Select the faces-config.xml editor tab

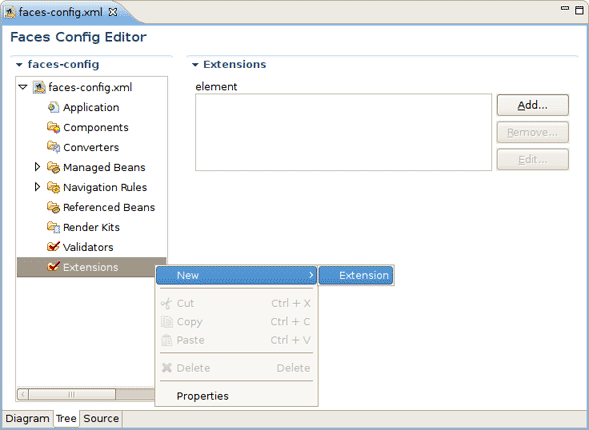tap(60, 12)
